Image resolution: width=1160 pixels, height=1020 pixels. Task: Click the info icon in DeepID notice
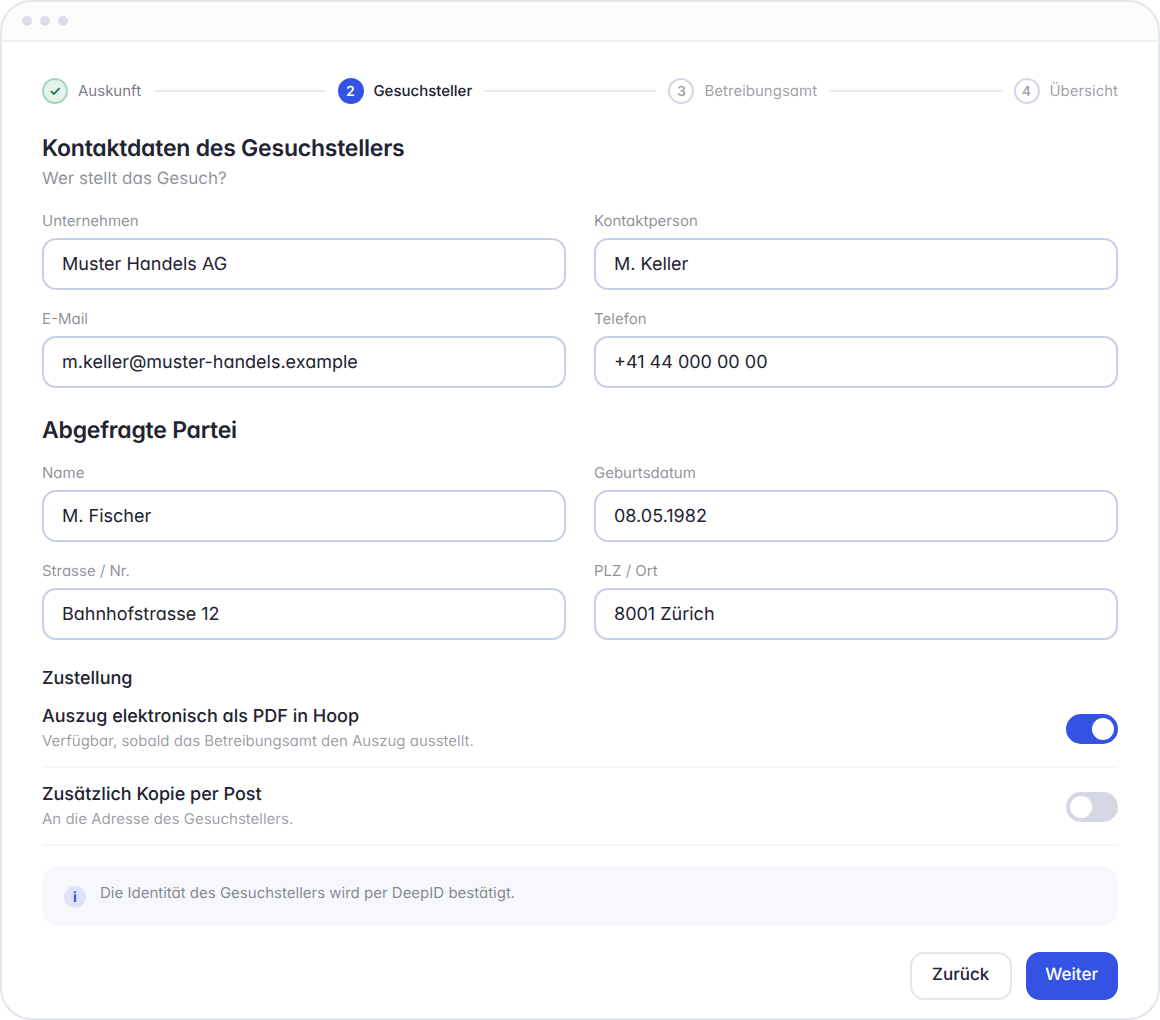click(75, 896)
